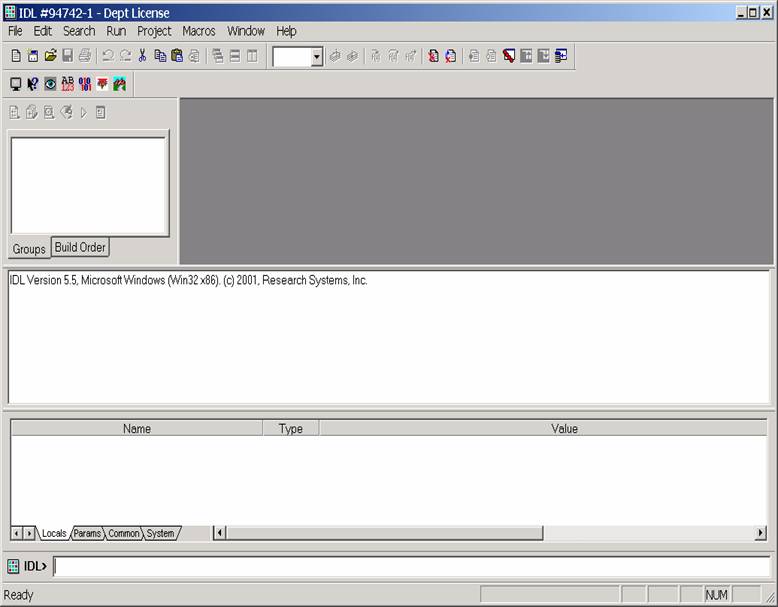Image resolution: width=778 pixels, height=607 pixels.
Task: Click the second grayed project toolbar icon
Action: click(x=31, y=113)
